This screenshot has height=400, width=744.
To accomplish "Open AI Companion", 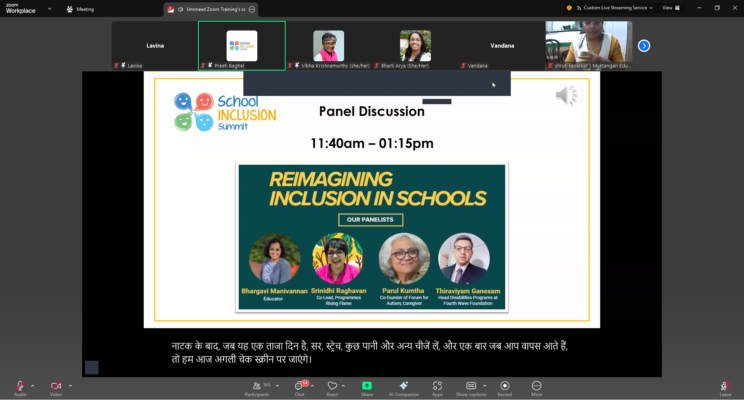I will coord(404,388).
